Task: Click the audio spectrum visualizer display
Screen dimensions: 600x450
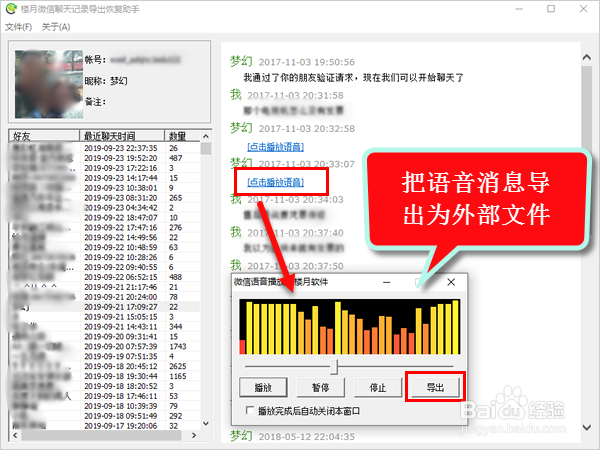Action: [349, 327]
